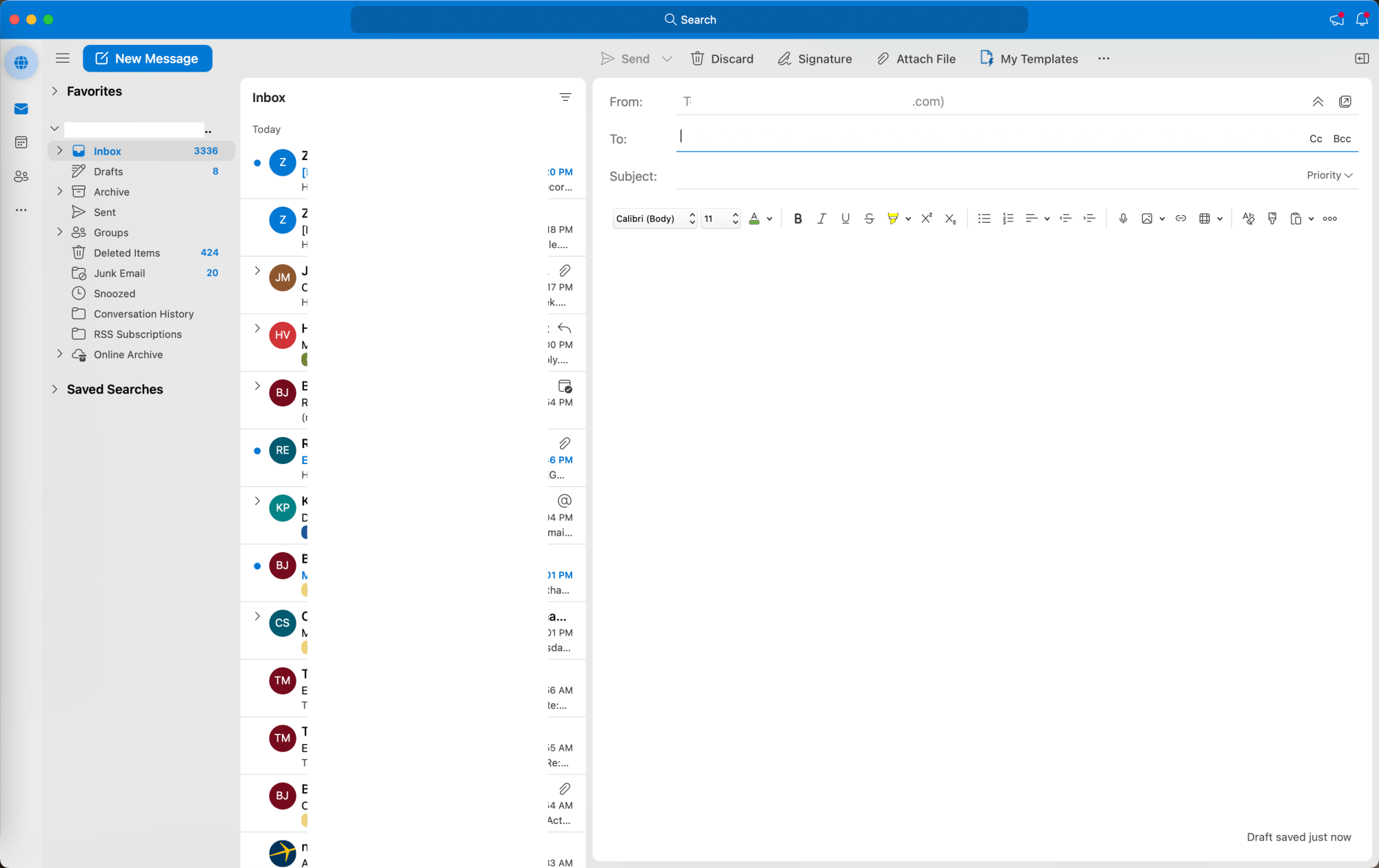This screenshot has height=868, width=1379.
Task: Click Send button
Action: pyautogui.click(x=625, y=59)
